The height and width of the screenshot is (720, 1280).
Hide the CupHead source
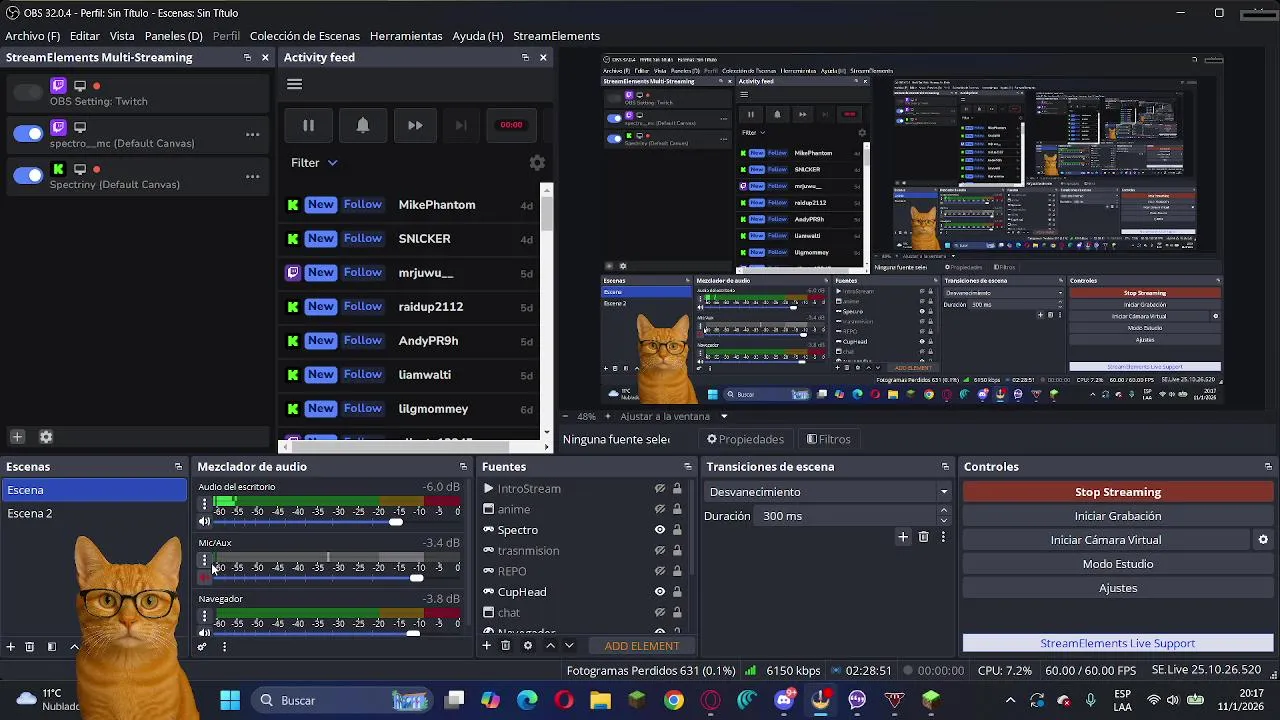(660, 592)
